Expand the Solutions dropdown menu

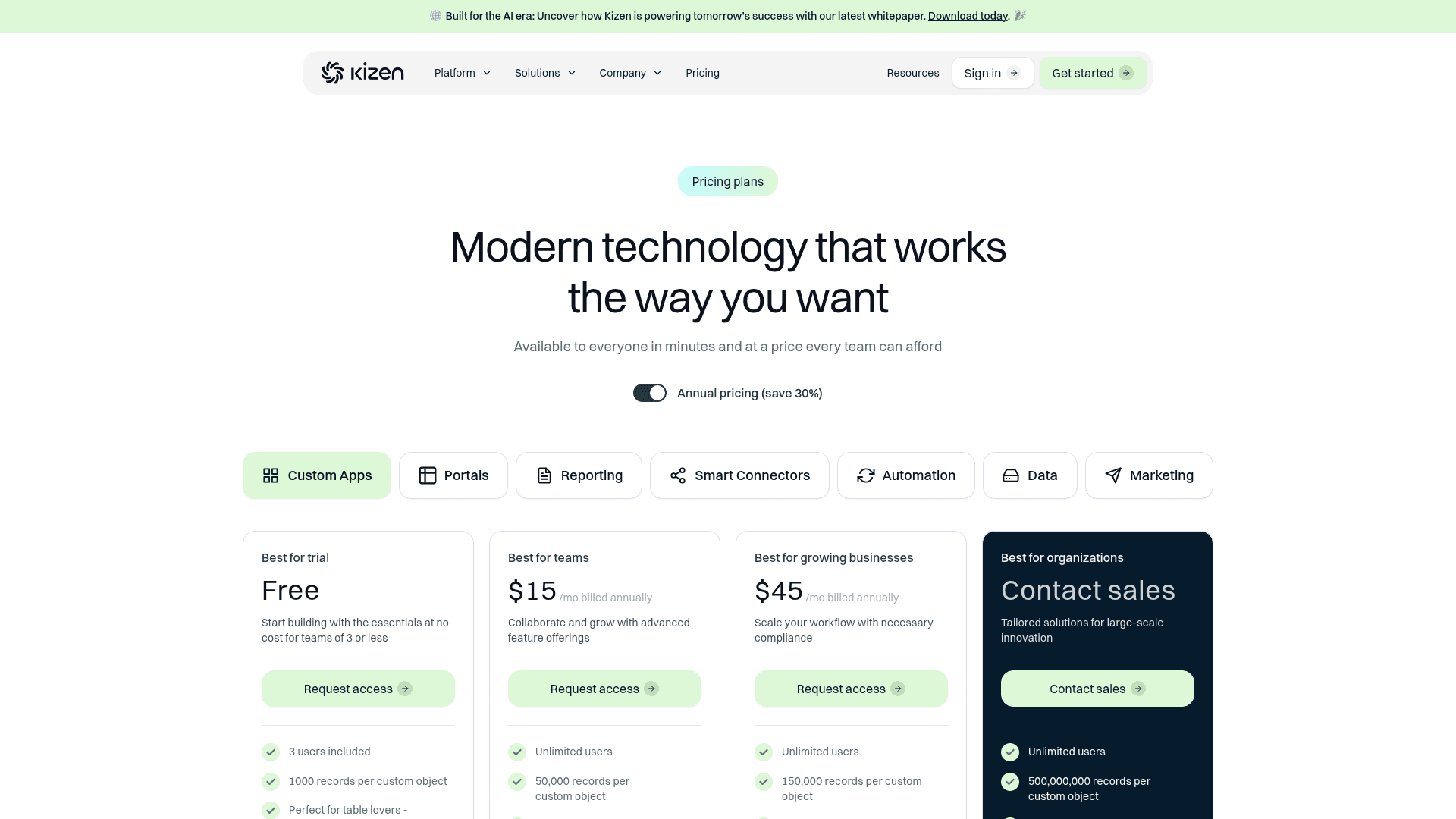[545, 72]
